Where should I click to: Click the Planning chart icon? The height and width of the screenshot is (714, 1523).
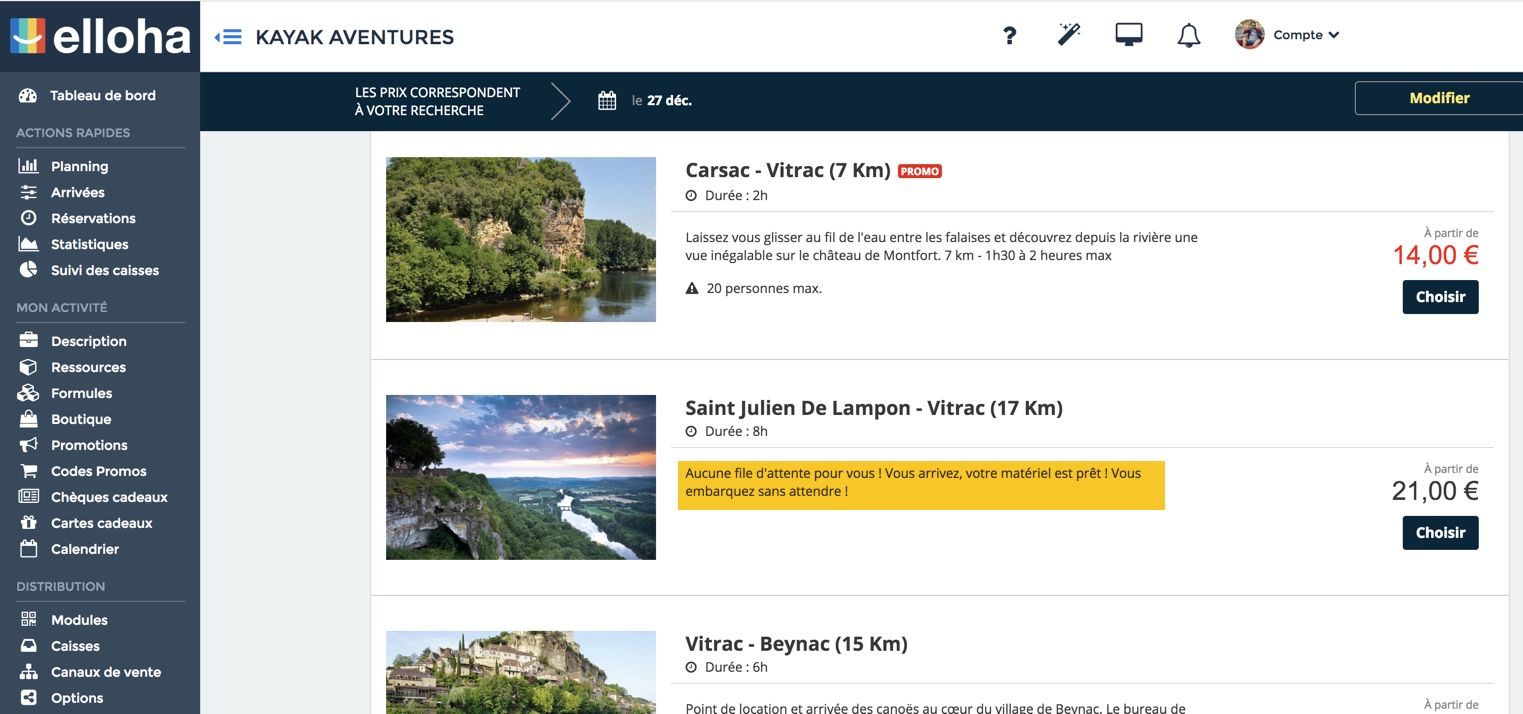point(28,166)
